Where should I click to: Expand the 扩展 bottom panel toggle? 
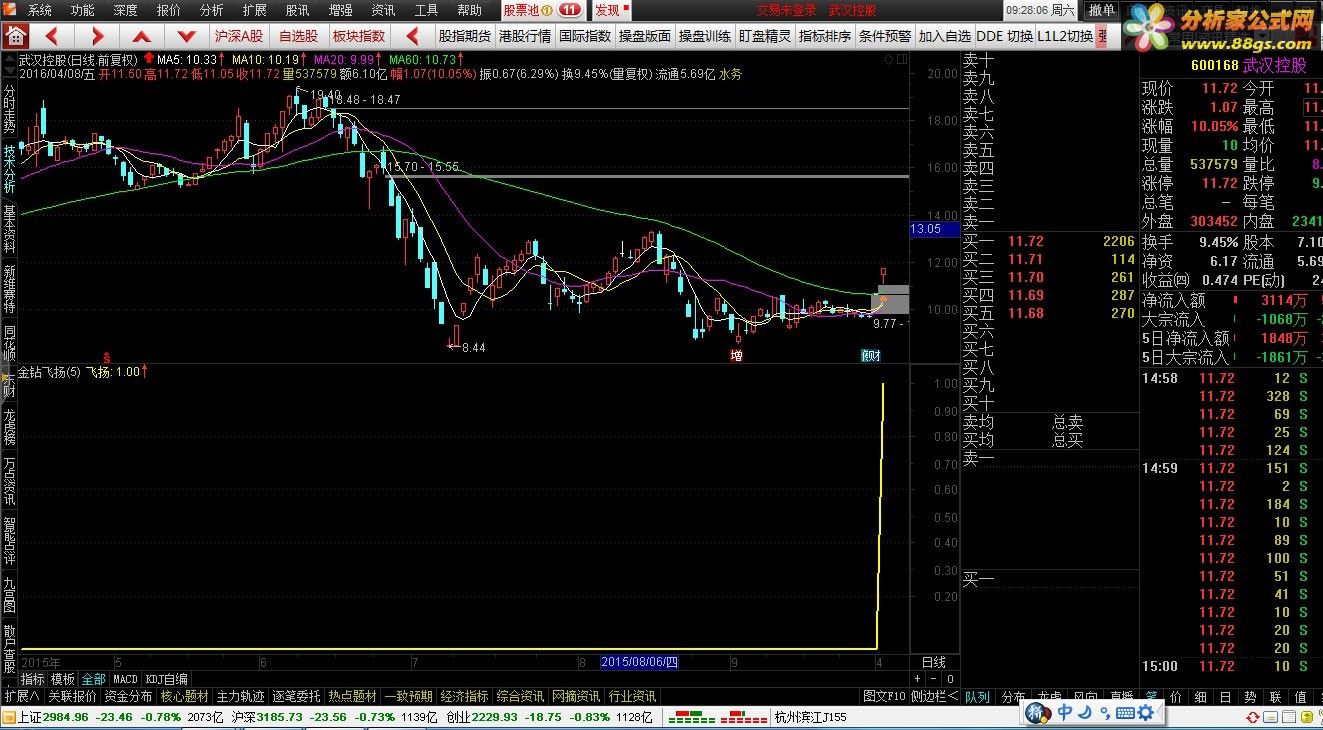click(21, 696)
